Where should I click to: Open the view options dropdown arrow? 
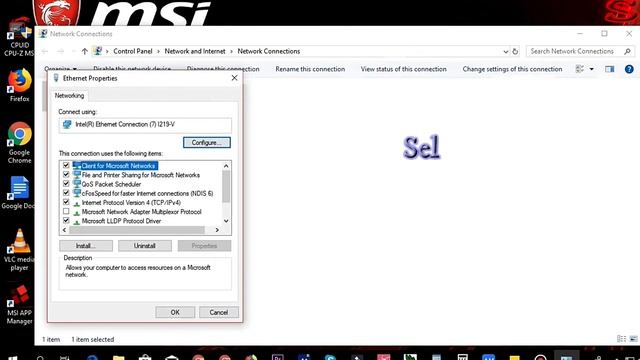point(591,69)
